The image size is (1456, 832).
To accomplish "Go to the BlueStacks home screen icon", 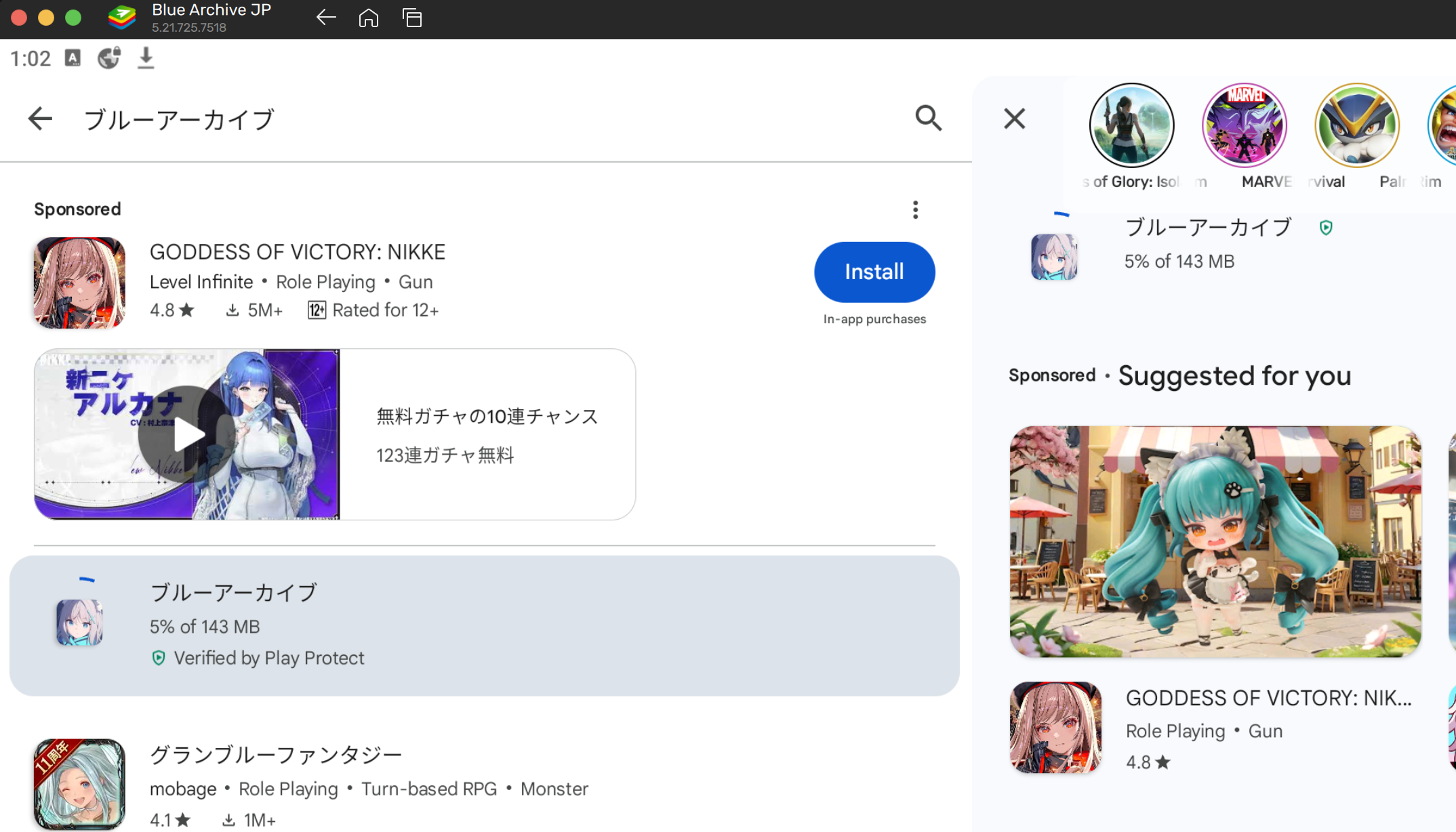I will [369, 18].
